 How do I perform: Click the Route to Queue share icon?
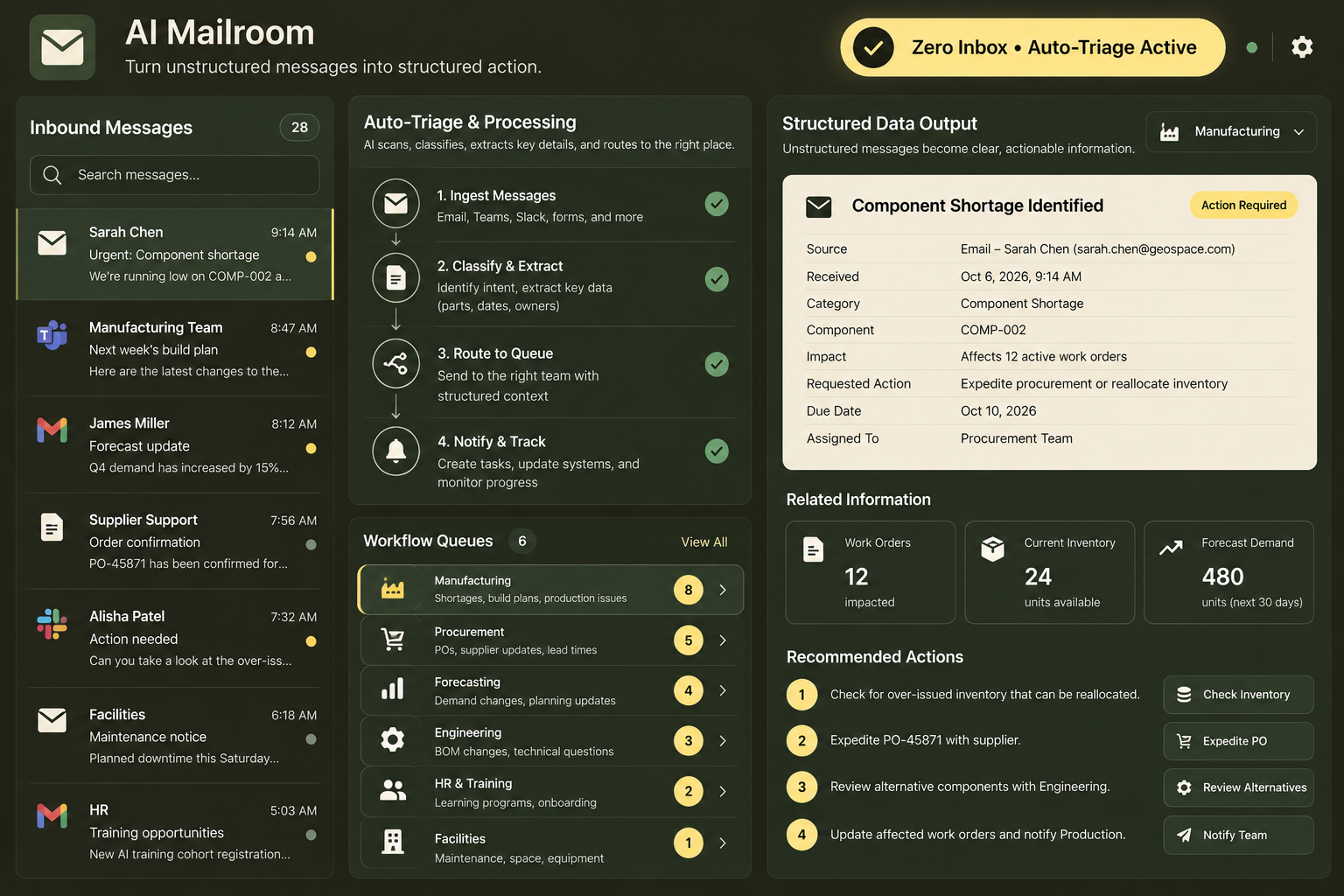click(395, 363)
